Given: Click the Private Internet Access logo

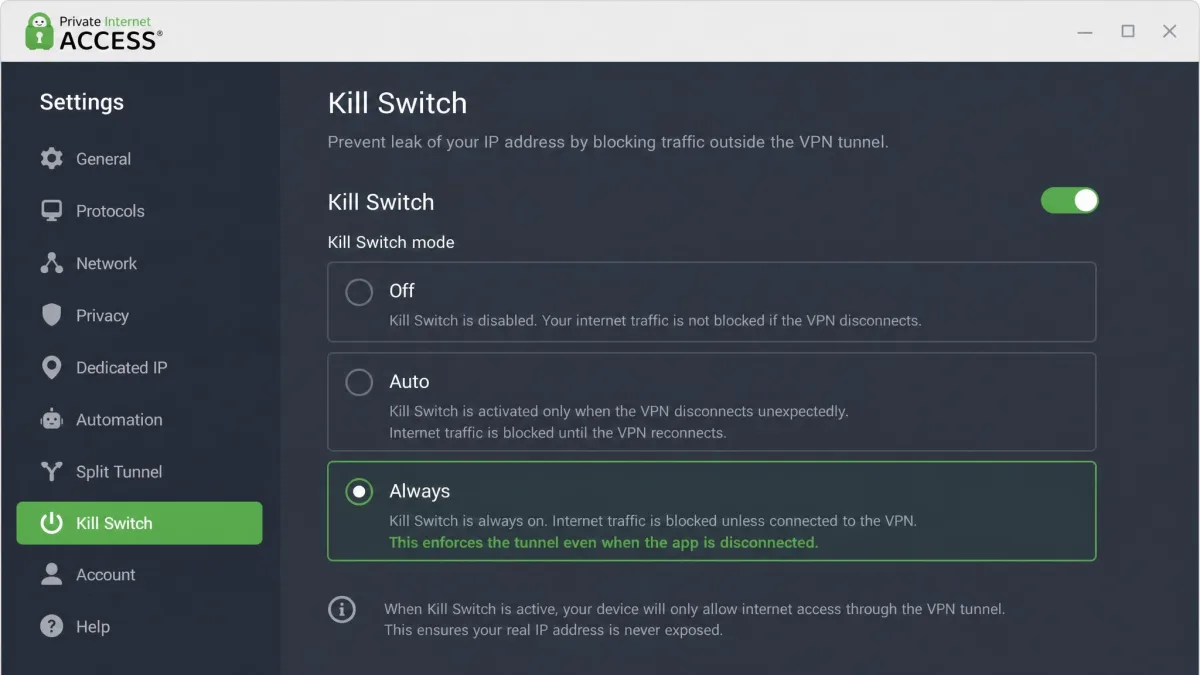Looking at the screenshot, I should click(x=93, y=32).
